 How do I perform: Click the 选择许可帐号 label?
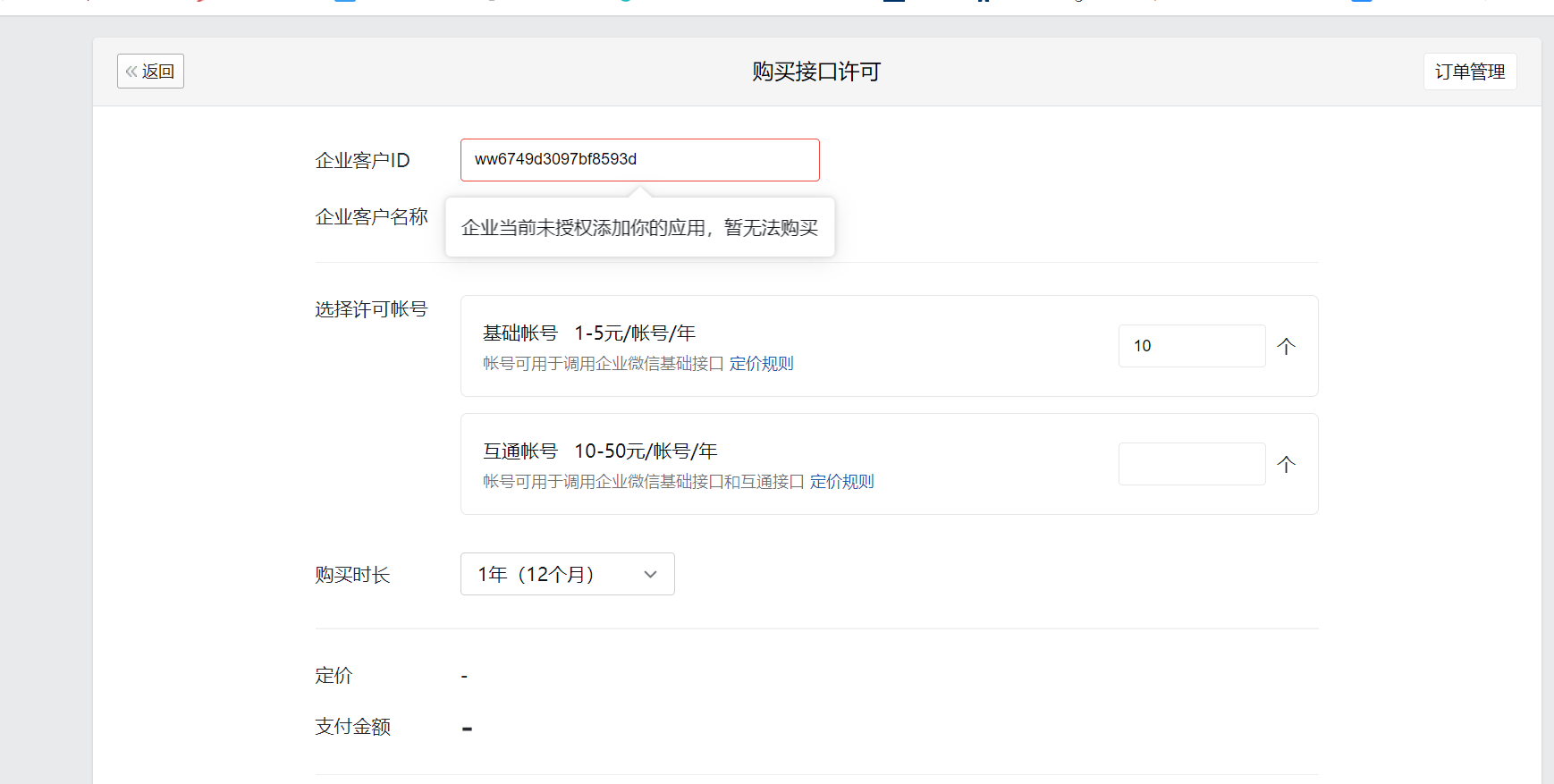coord(371,309)
